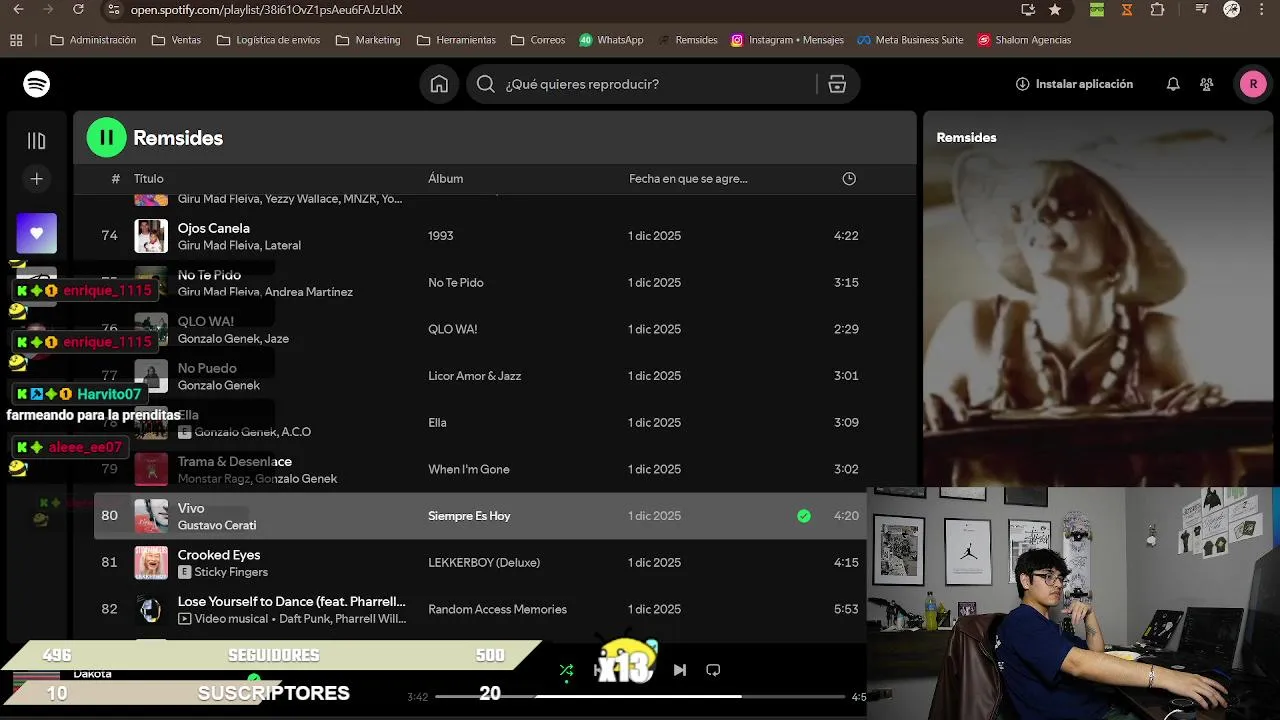Open the A.C.O artist link
Viewport: 1280px width, 720px height.
tap(296, 432)
